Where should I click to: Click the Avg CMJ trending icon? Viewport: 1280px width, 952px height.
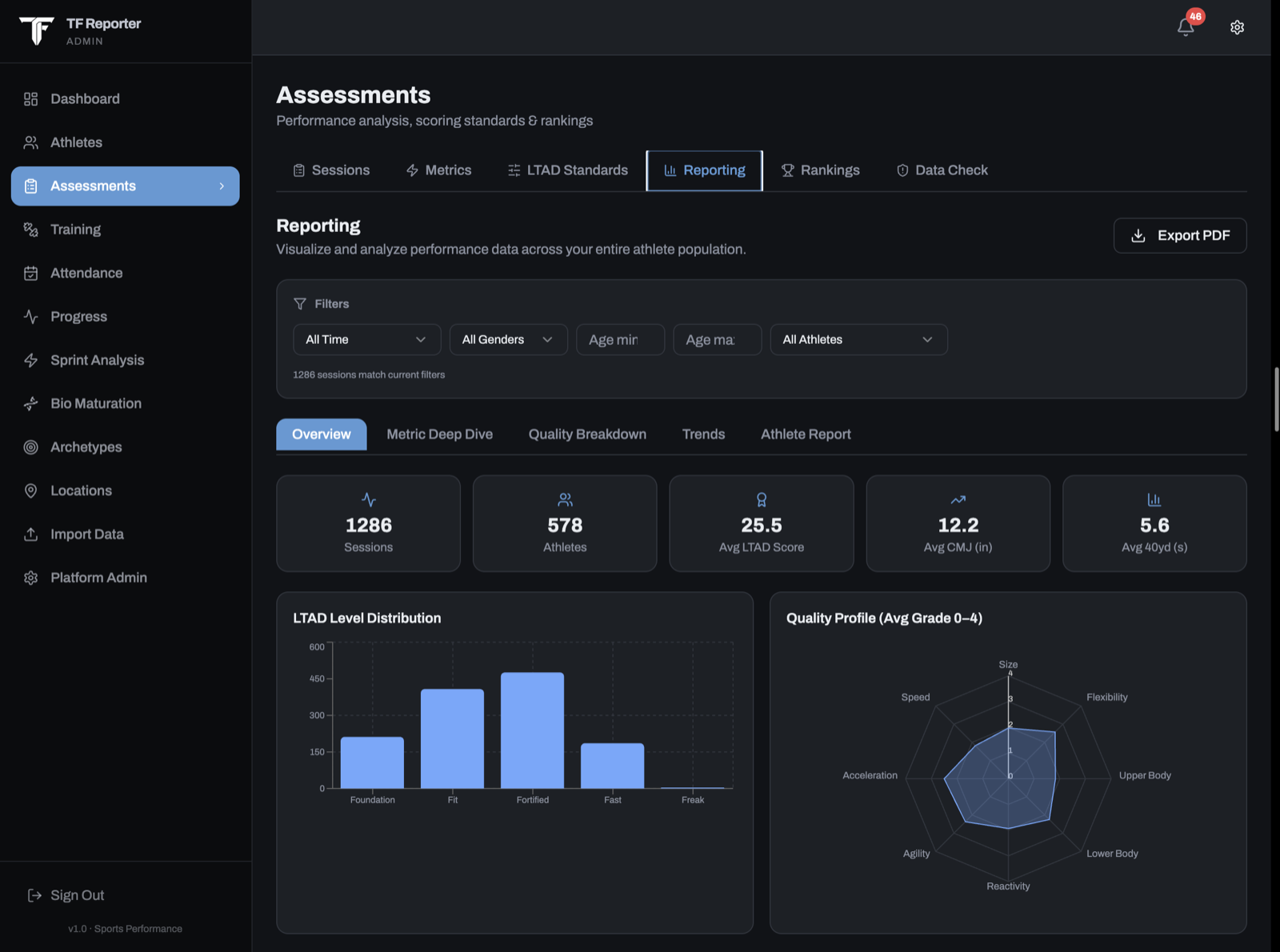(958, 500)
